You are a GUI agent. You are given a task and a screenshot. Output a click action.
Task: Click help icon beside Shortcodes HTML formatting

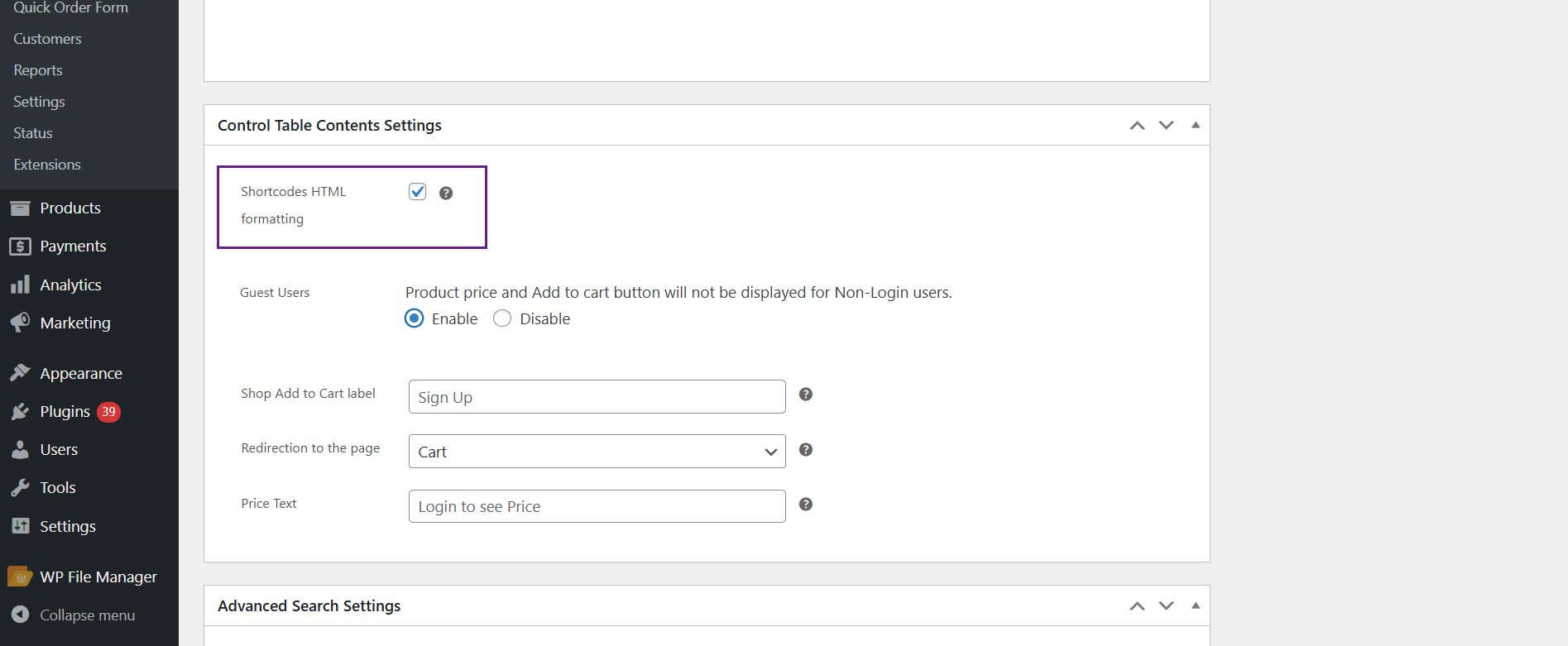pyautogui.click(x=446, y=193)
